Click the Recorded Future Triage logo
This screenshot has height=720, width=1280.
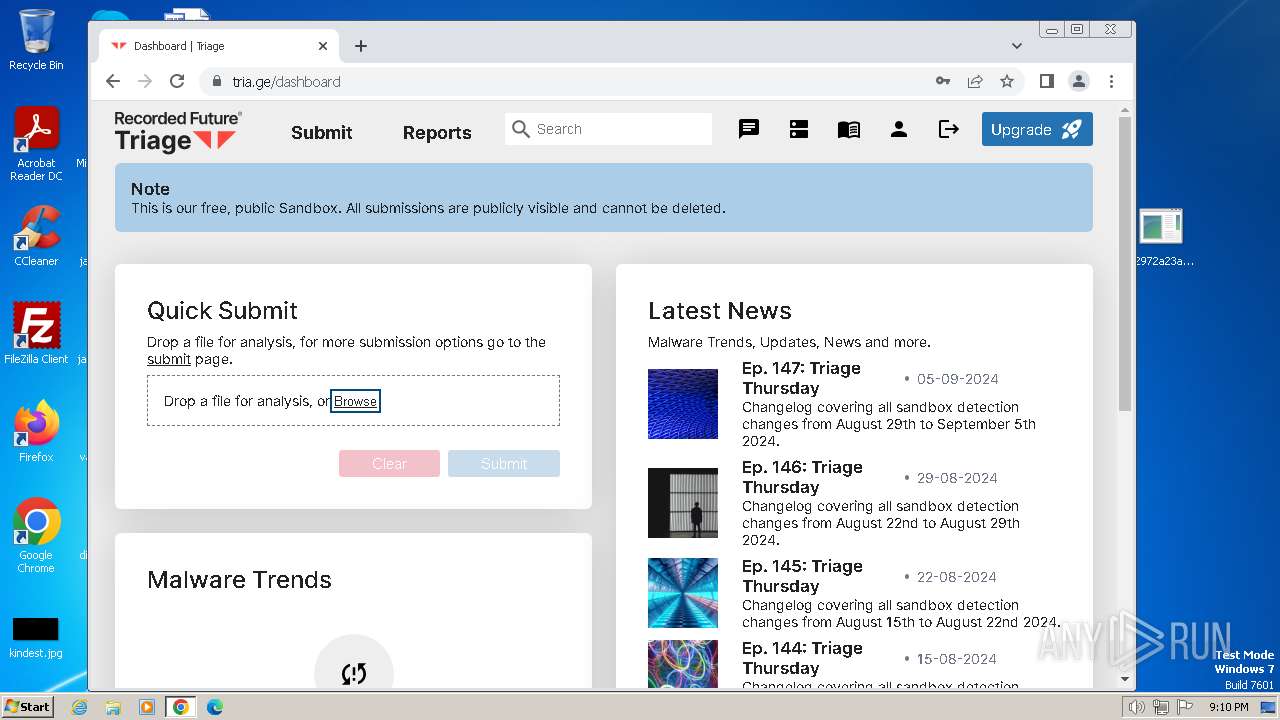coord(178,131)
